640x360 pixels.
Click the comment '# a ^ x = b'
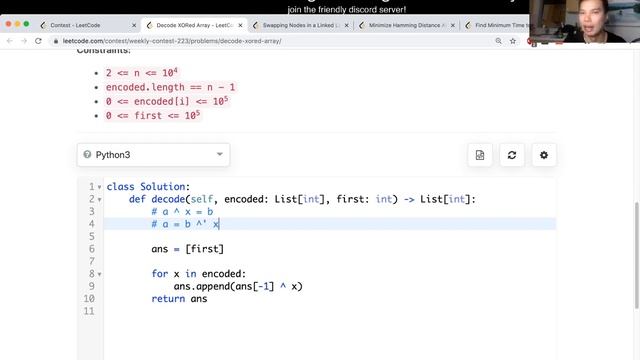182,211
